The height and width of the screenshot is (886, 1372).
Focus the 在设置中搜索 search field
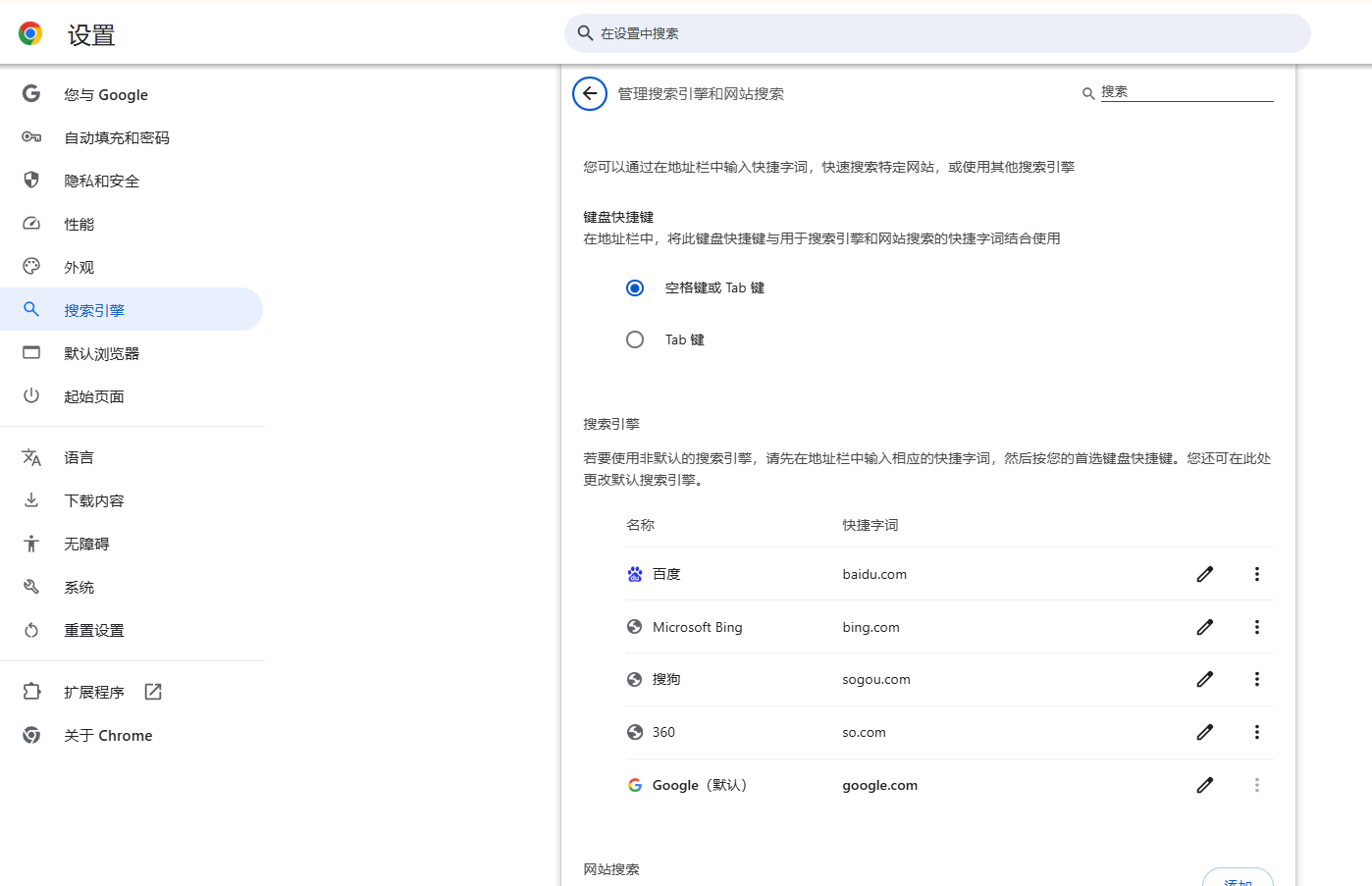tap(937, 33)
